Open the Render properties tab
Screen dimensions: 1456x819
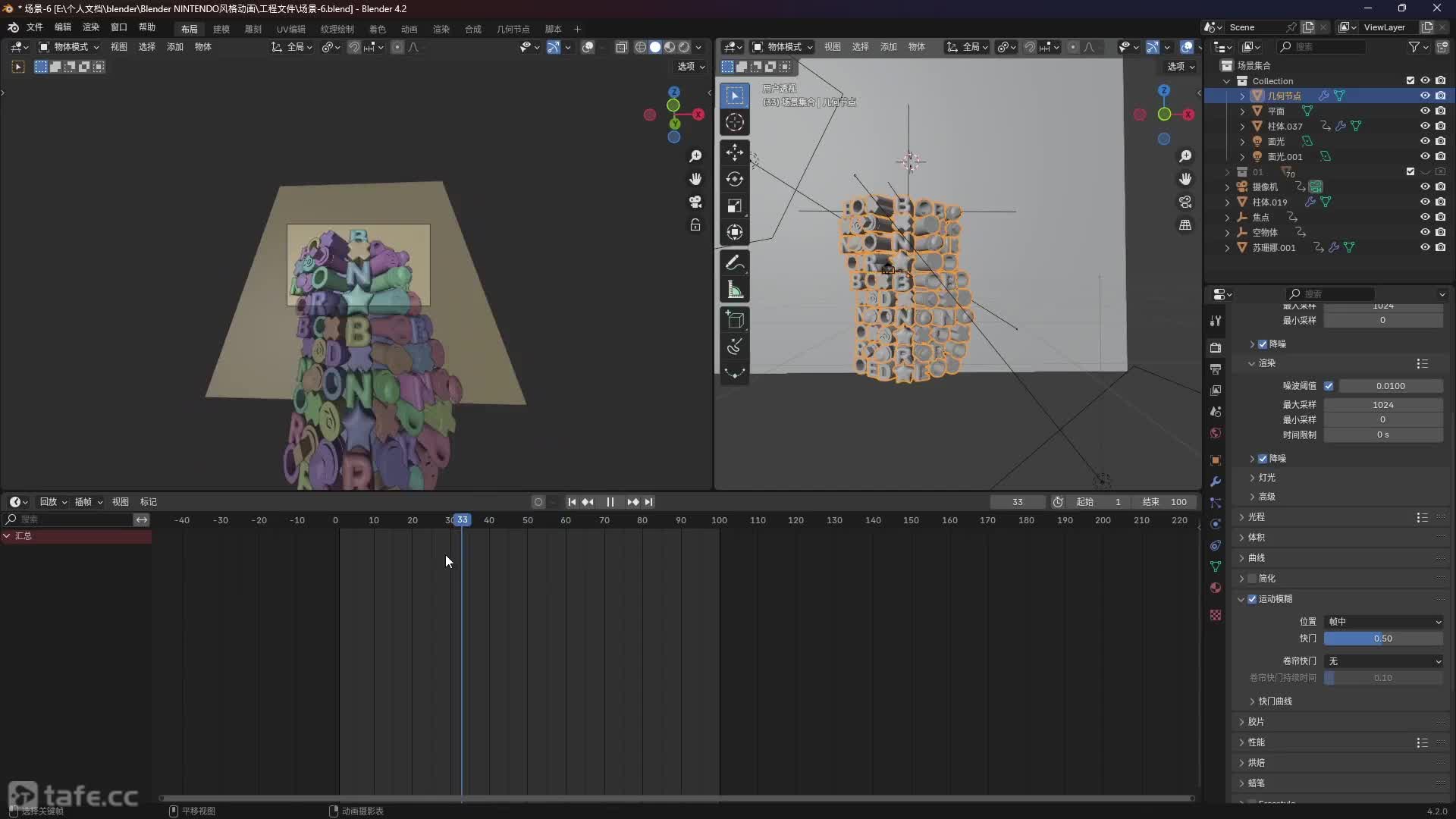point(1216,347)
